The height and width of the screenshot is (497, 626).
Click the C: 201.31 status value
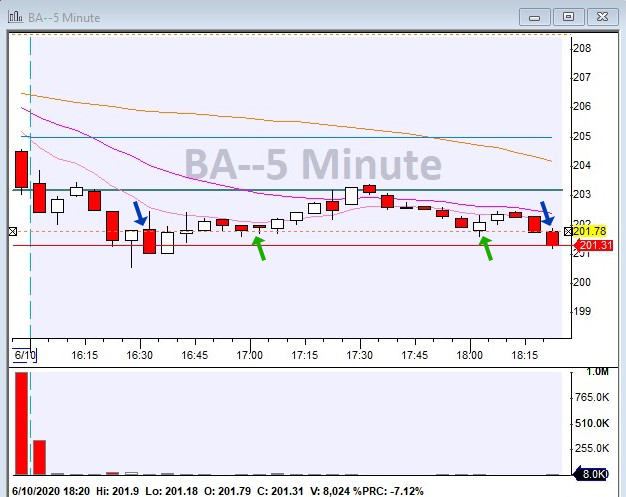point(280,491)
